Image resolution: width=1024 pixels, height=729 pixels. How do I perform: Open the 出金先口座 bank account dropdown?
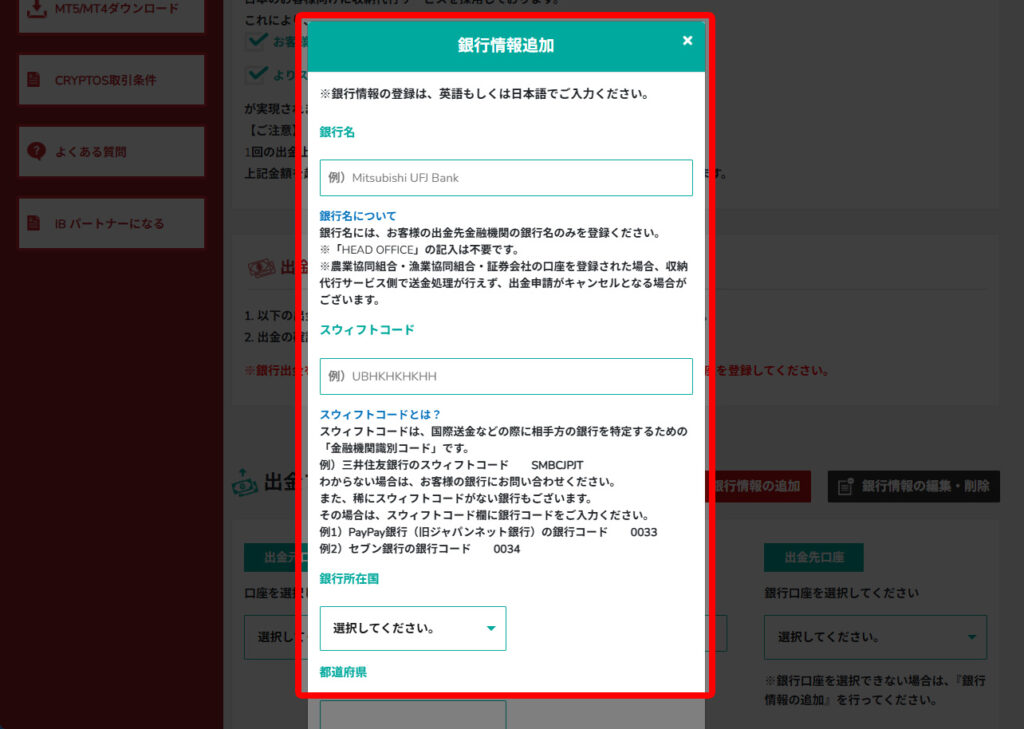(x=875, y=637)
